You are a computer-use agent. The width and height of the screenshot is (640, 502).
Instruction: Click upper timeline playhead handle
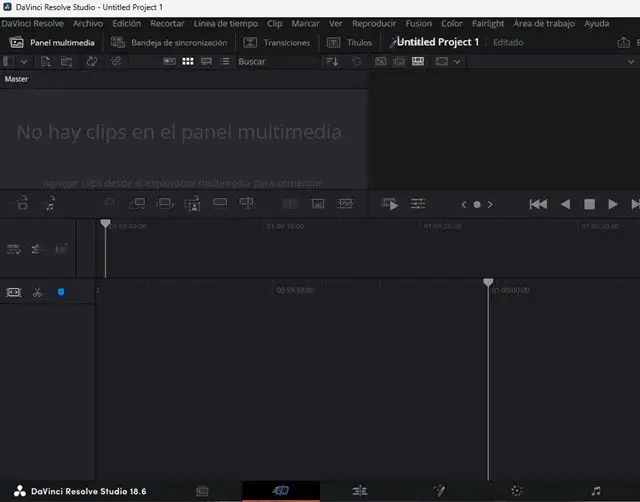(x=105, y=223)
